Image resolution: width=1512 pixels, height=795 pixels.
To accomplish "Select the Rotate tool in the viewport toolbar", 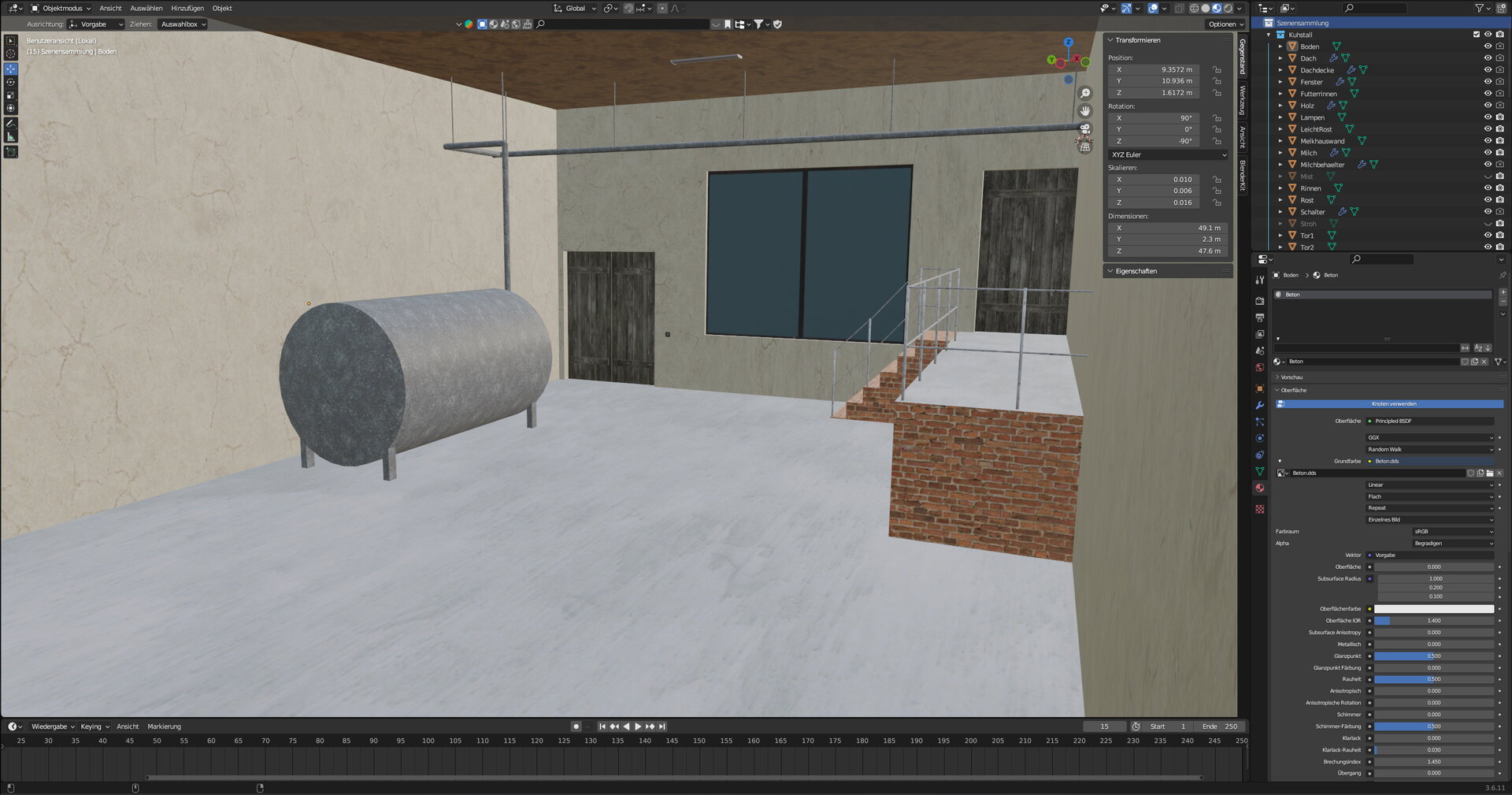I will [x=11, y=82].
